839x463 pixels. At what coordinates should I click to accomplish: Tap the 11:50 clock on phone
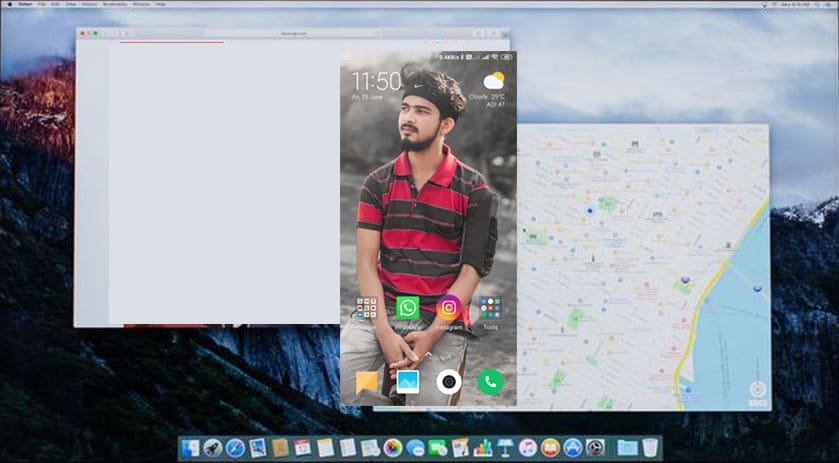(x=376, y=81)
